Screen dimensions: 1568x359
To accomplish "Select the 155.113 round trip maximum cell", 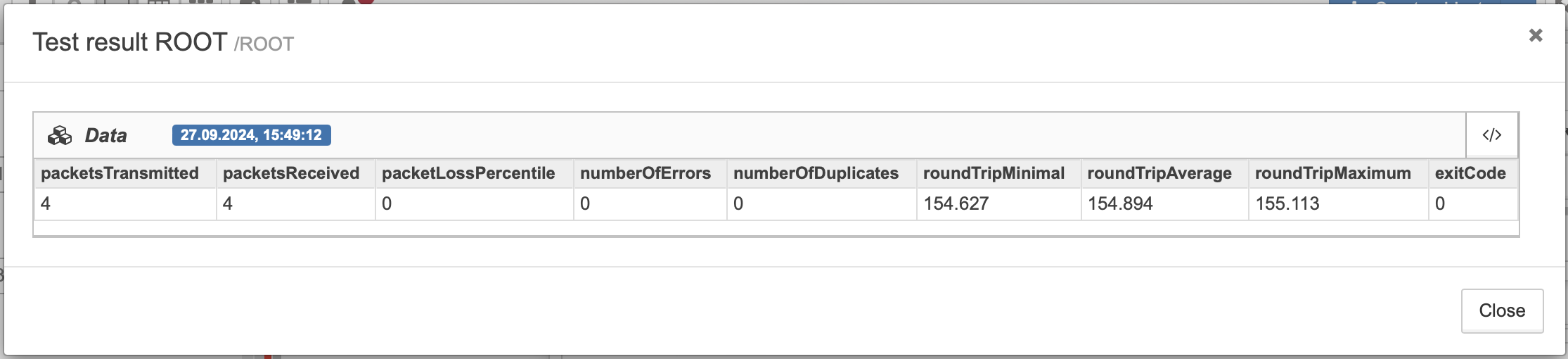I will click(1339, 204).
